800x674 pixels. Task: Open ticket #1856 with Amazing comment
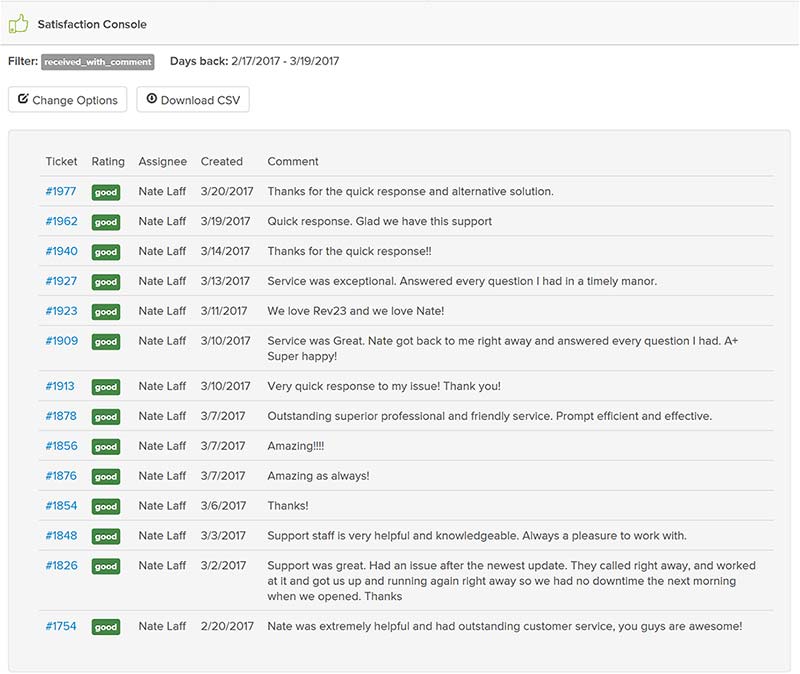[x=61, y=446]
